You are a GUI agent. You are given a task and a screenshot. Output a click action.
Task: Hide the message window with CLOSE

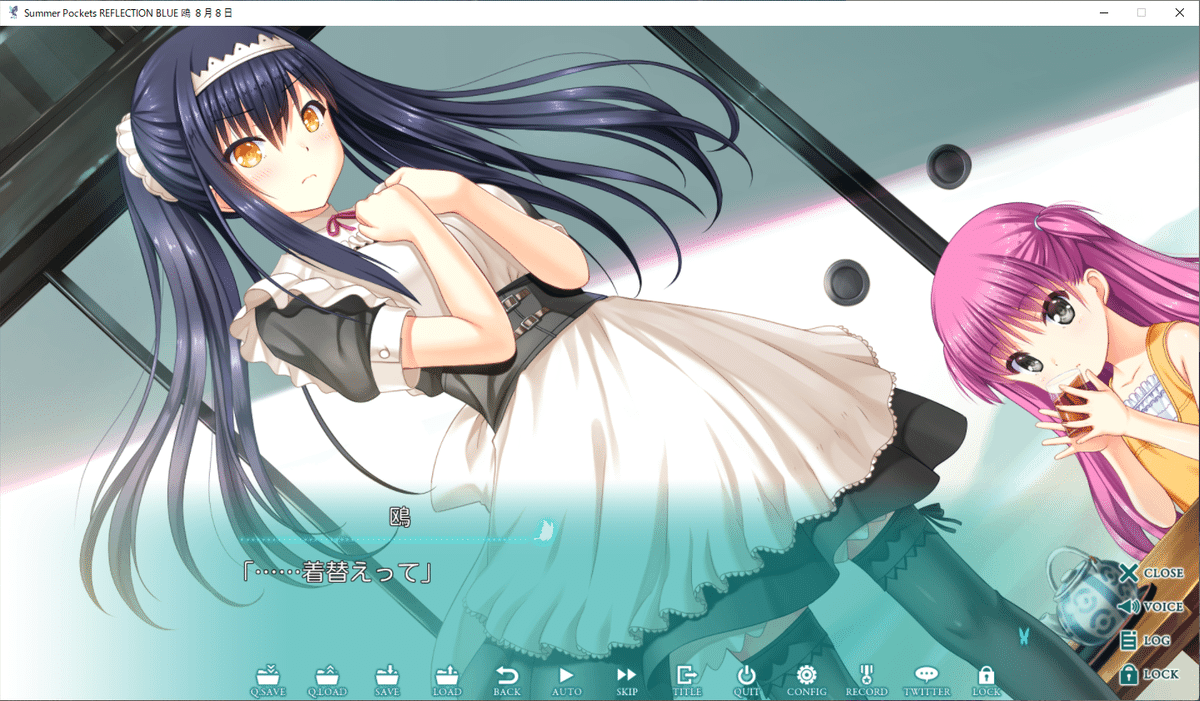[x=1151, y=573]
